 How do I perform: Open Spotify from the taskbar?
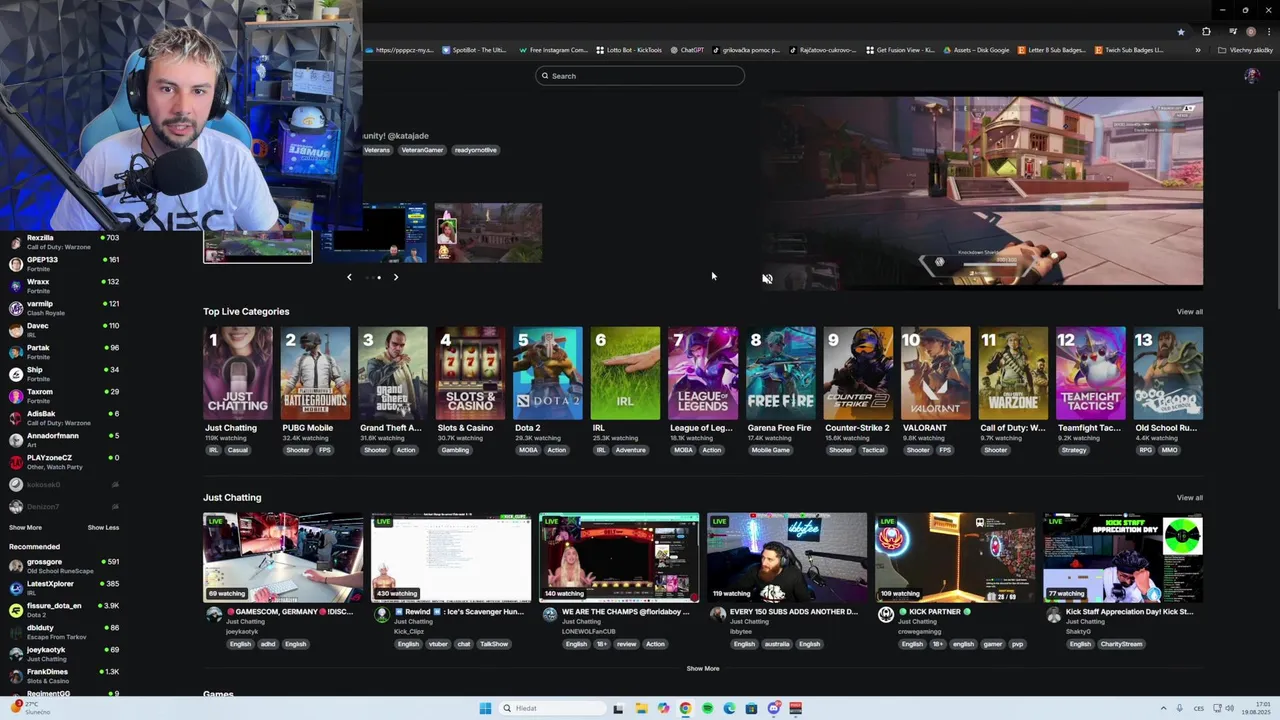pyautogui.click(x=707, y=708)
